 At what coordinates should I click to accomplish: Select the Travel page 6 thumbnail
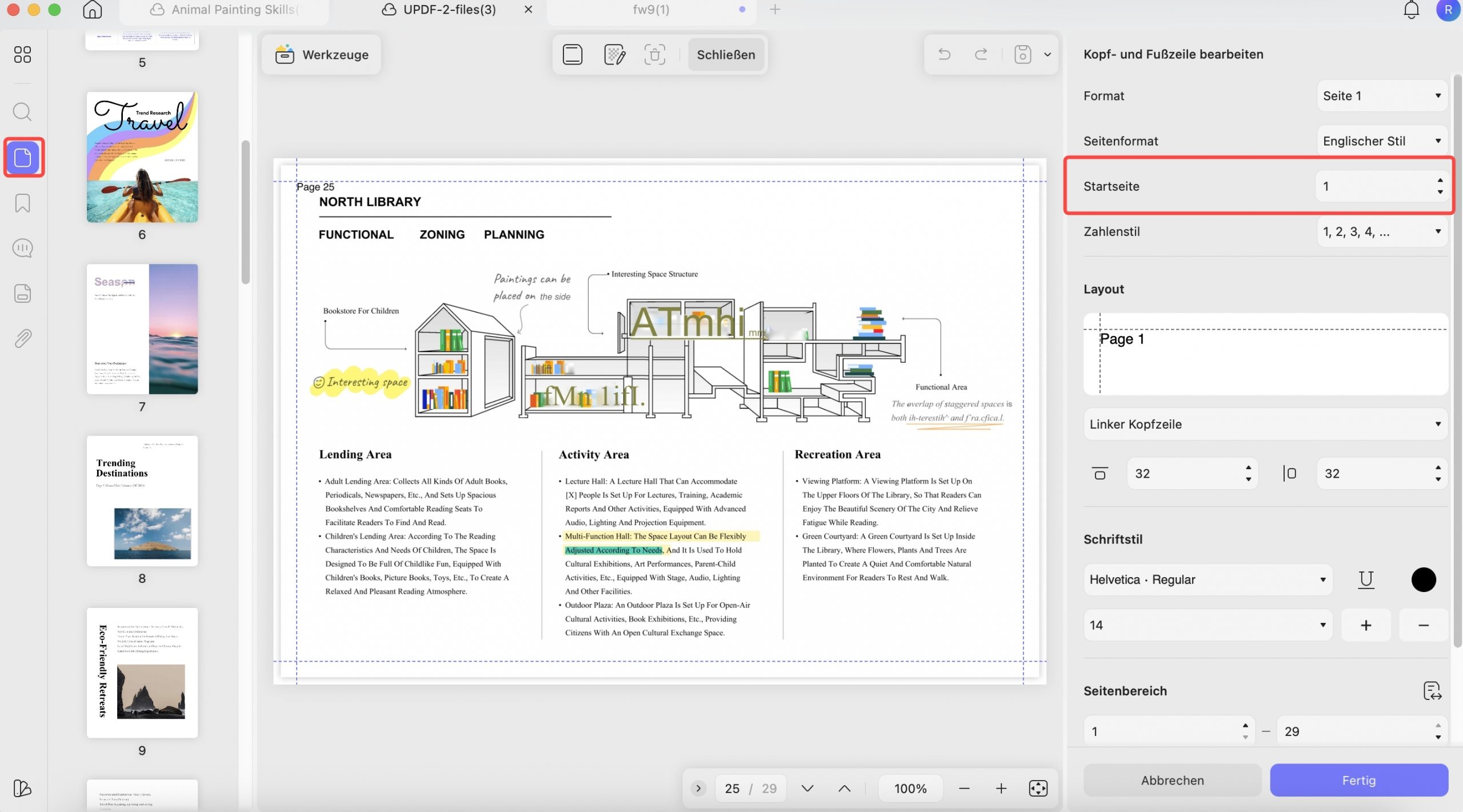pyautogui.click(x=142, y=157)
